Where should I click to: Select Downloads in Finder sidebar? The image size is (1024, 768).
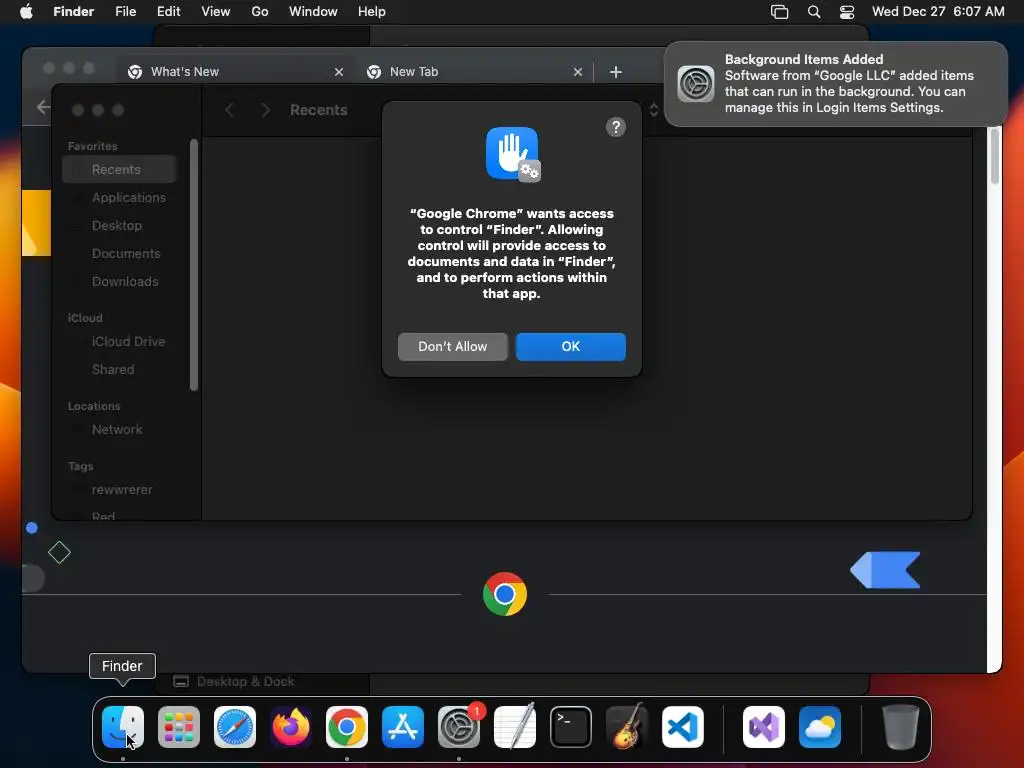tap(120, 282)
